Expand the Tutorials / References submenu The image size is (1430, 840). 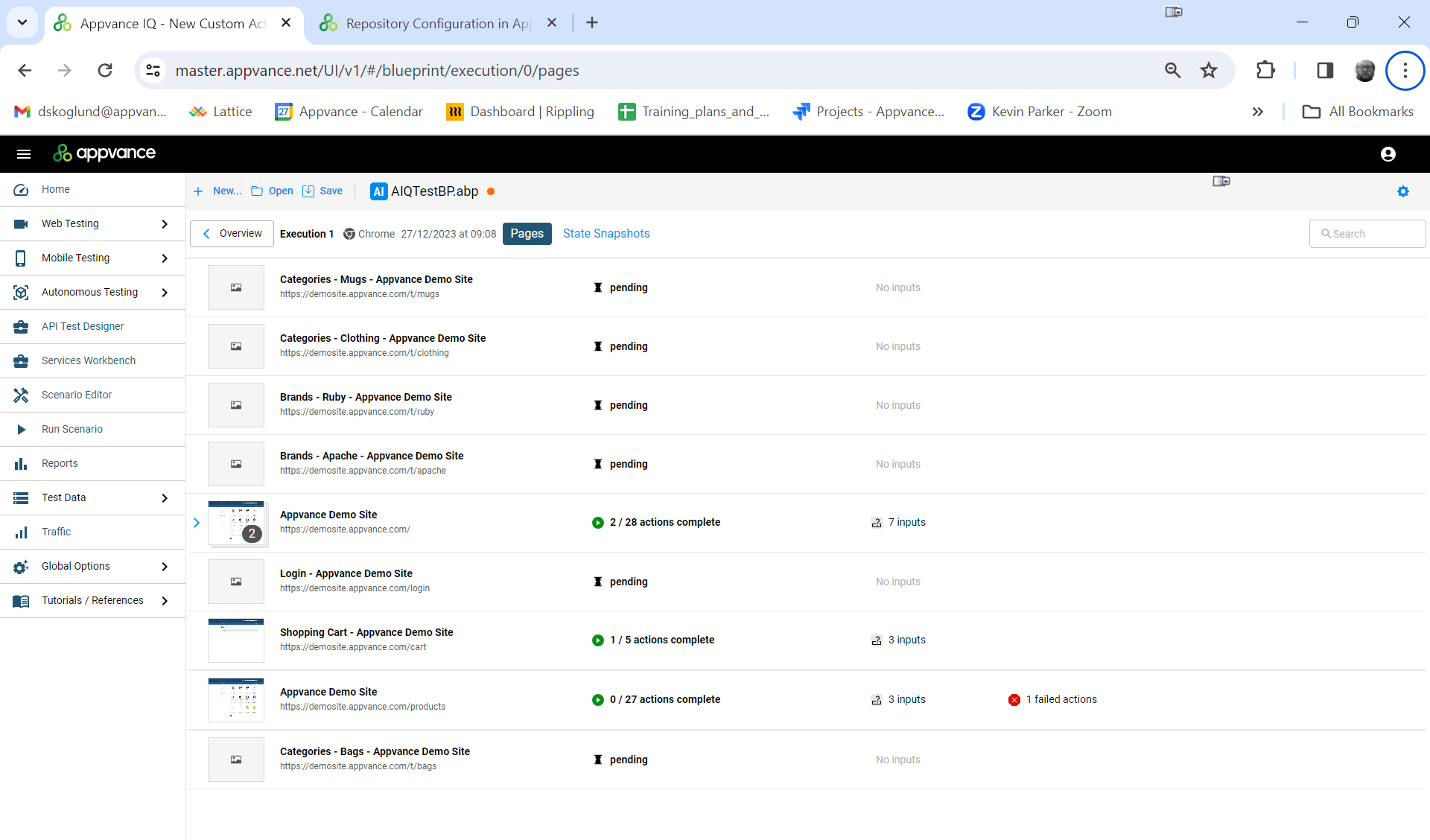[x=165, y=601]
